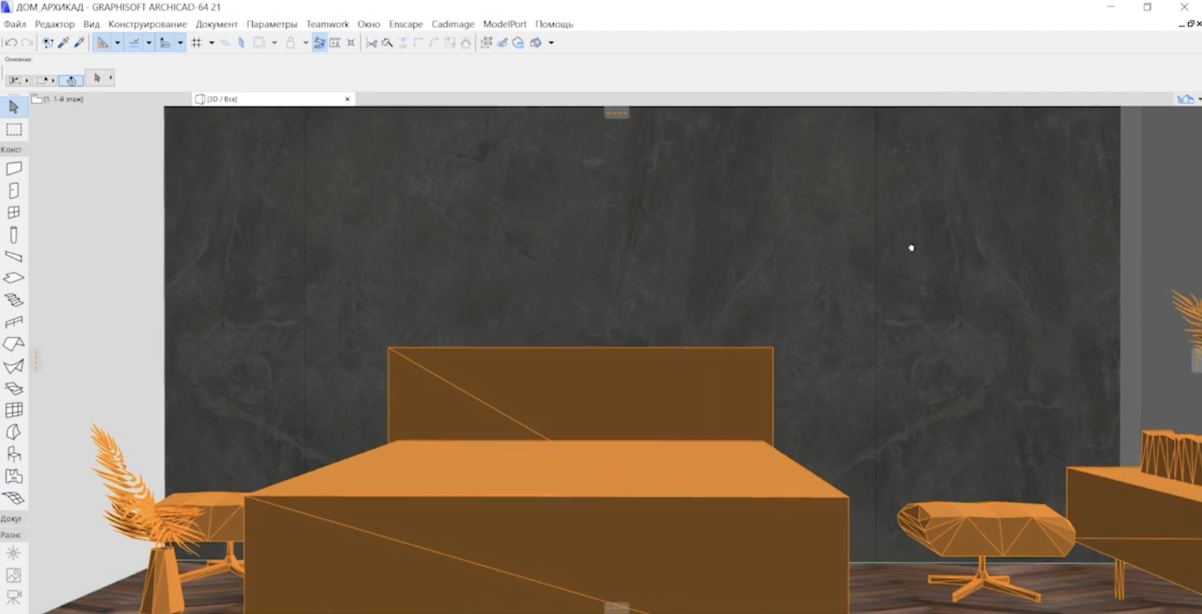Activate the Marquee tool
Screen dimensions: 1202x614
tap(14, 128)
